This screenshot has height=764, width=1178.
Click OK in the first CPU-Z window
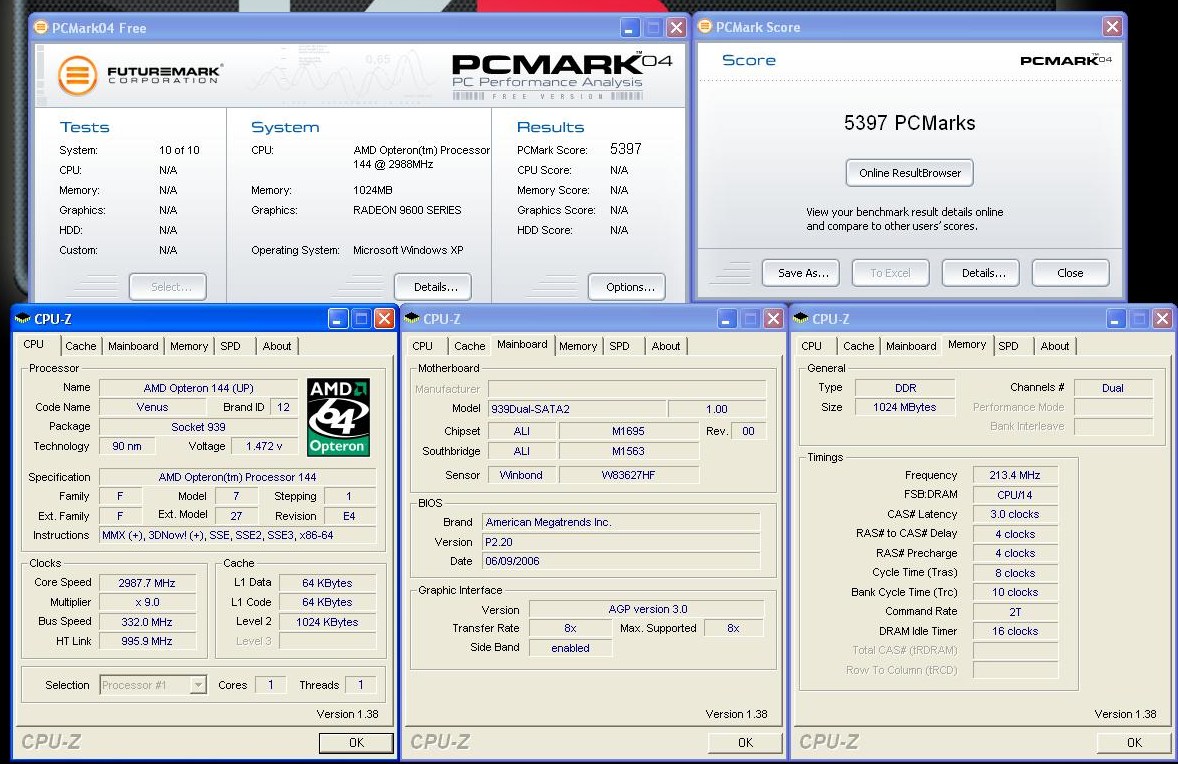(x=356, y=742)
